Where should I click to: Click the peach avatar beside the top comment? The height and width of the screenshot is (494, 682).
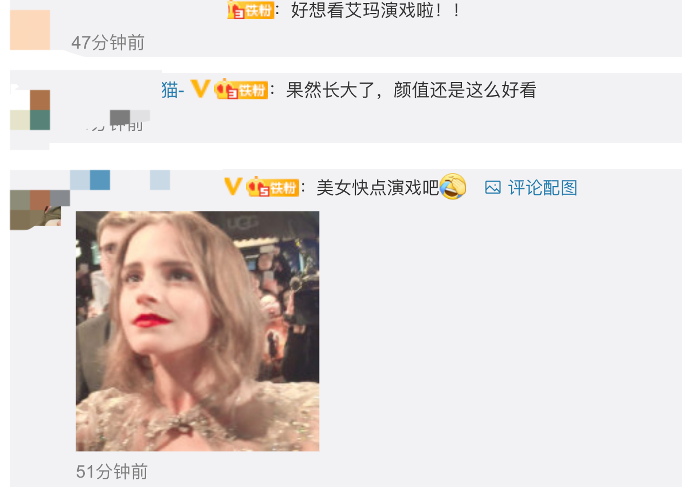click(30, 30)
